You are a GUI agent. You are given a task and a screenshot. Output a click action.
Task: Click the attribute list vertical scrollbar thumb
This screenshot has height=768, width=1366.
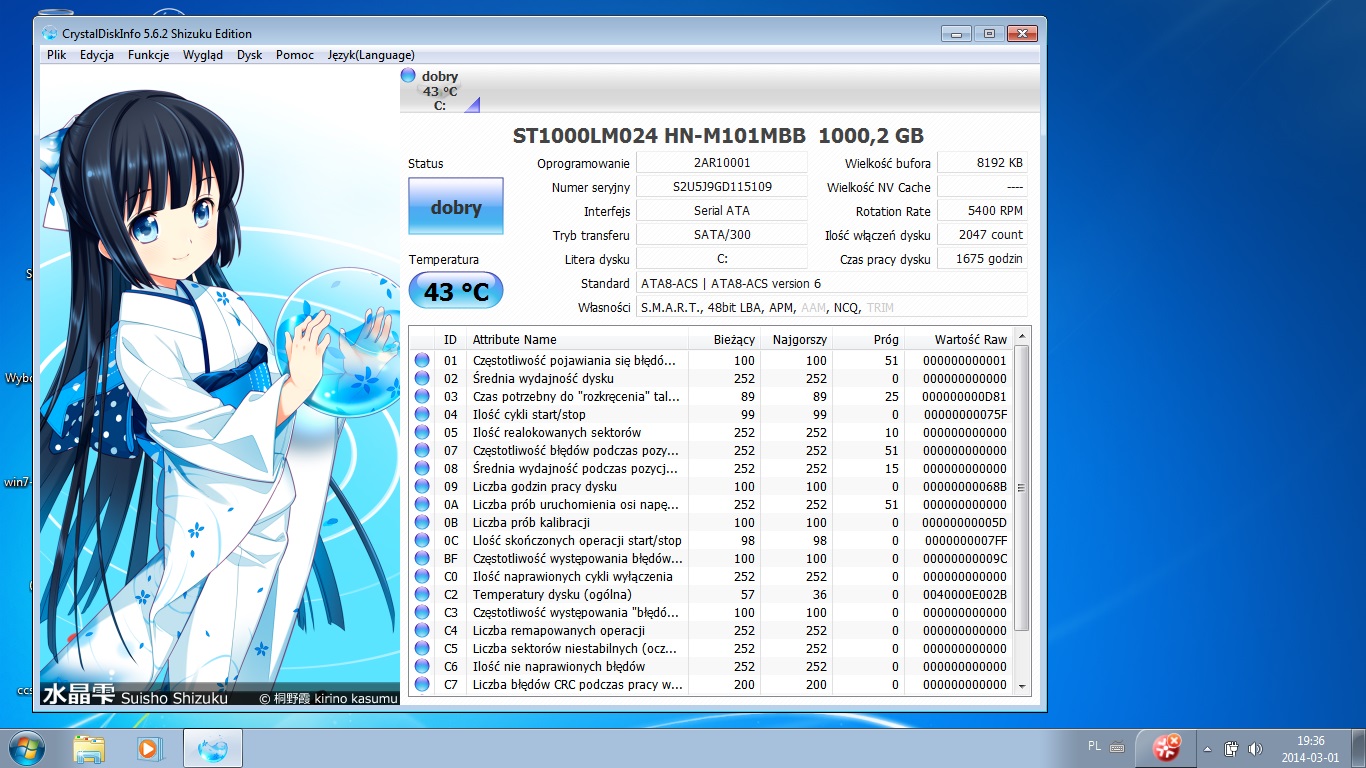tap(1022, 488)
